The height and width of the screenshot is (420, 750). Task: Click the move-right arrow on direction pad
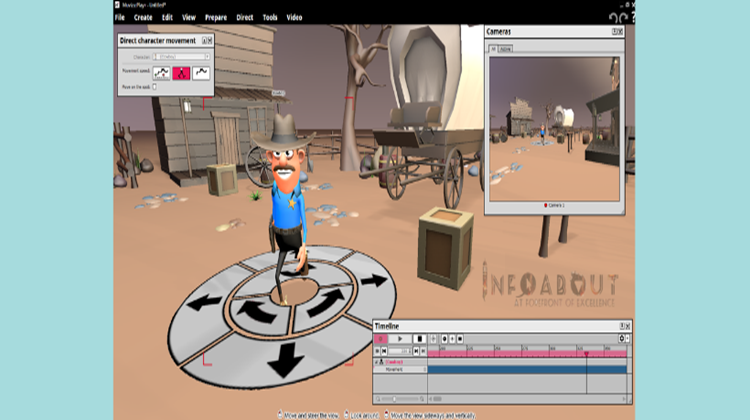(374, 280)
